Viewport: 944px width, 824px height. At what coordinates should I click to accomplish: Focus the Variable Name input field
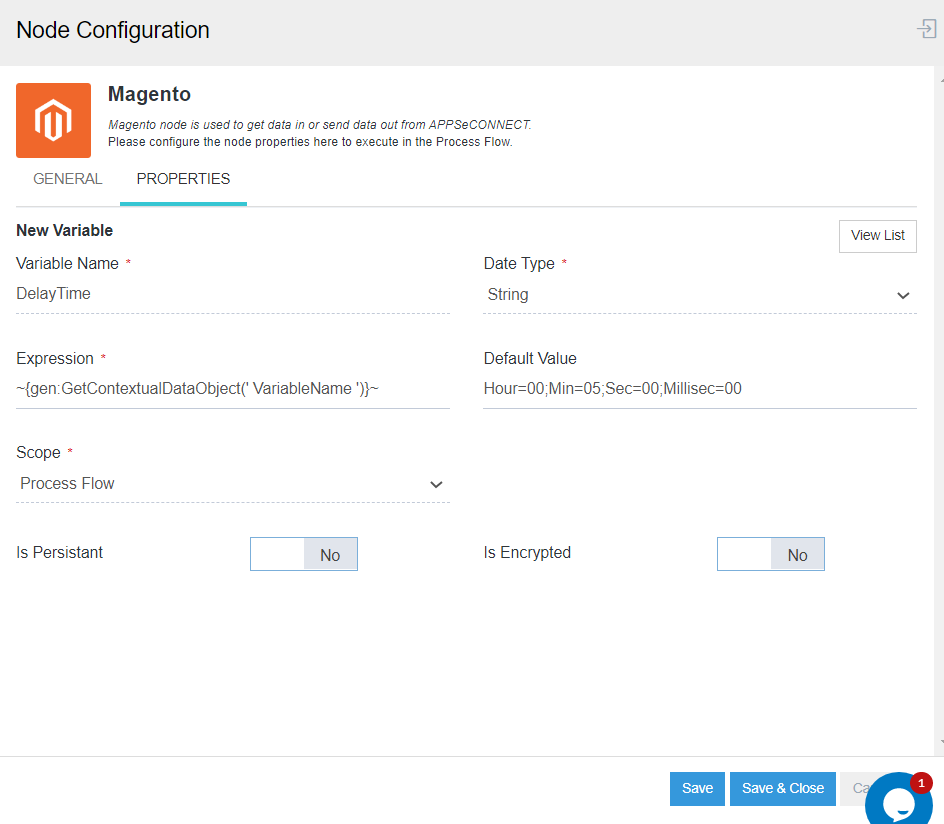pyautogui.click(x=232, y=294)
